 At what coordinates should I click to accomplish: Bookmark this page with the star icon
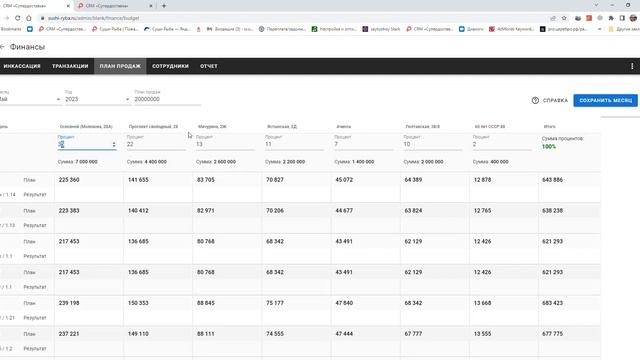564,18
